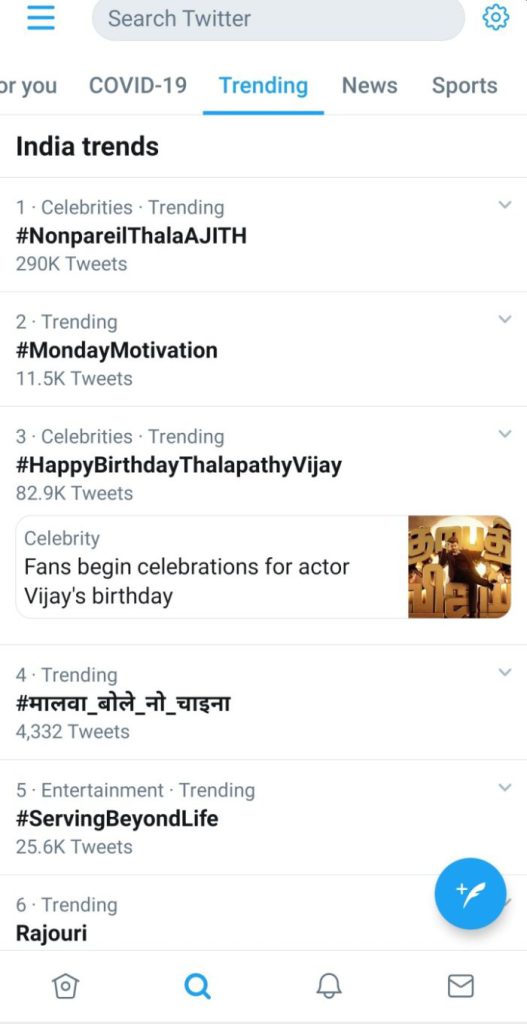Screen dimensions: 527x1024
Task: Open the #MondayMotivation trend
Action: click(x=117, y=350)
